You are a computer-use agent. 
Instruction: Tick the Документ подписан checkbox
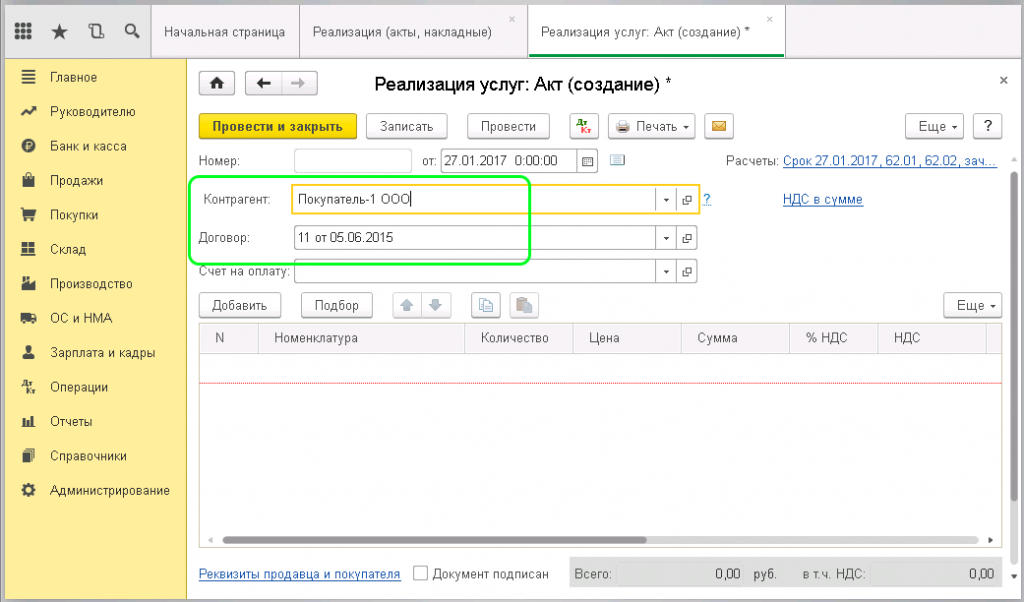[421, 573]
